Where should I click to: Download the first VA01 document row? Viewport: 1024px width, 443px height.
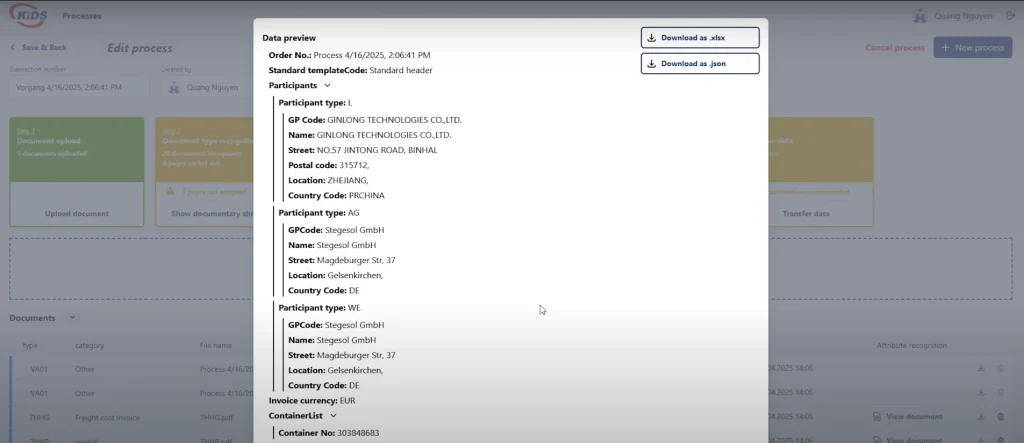(981, 368)
